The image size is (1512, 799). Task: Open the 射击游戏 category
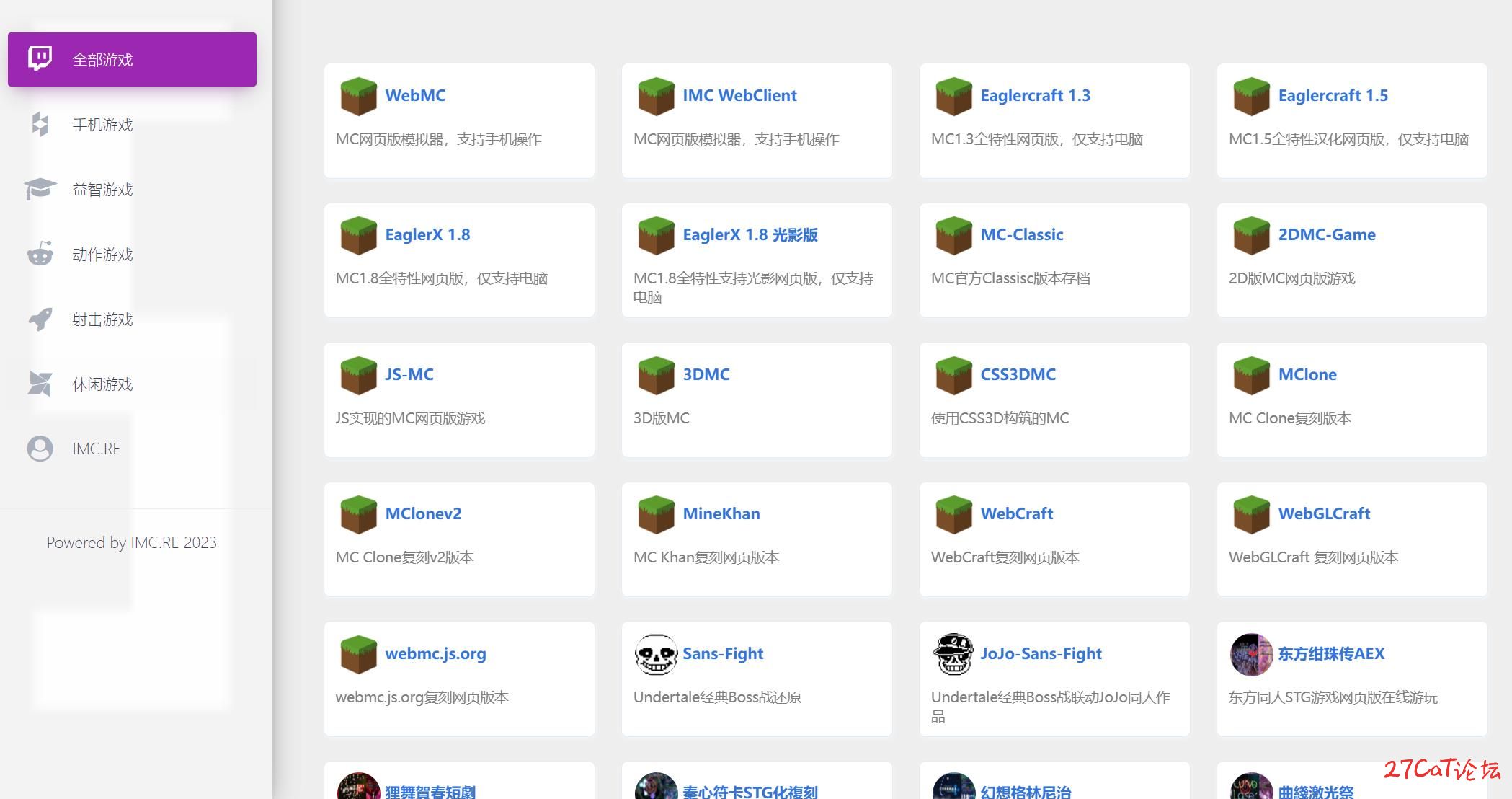point(132,319)
